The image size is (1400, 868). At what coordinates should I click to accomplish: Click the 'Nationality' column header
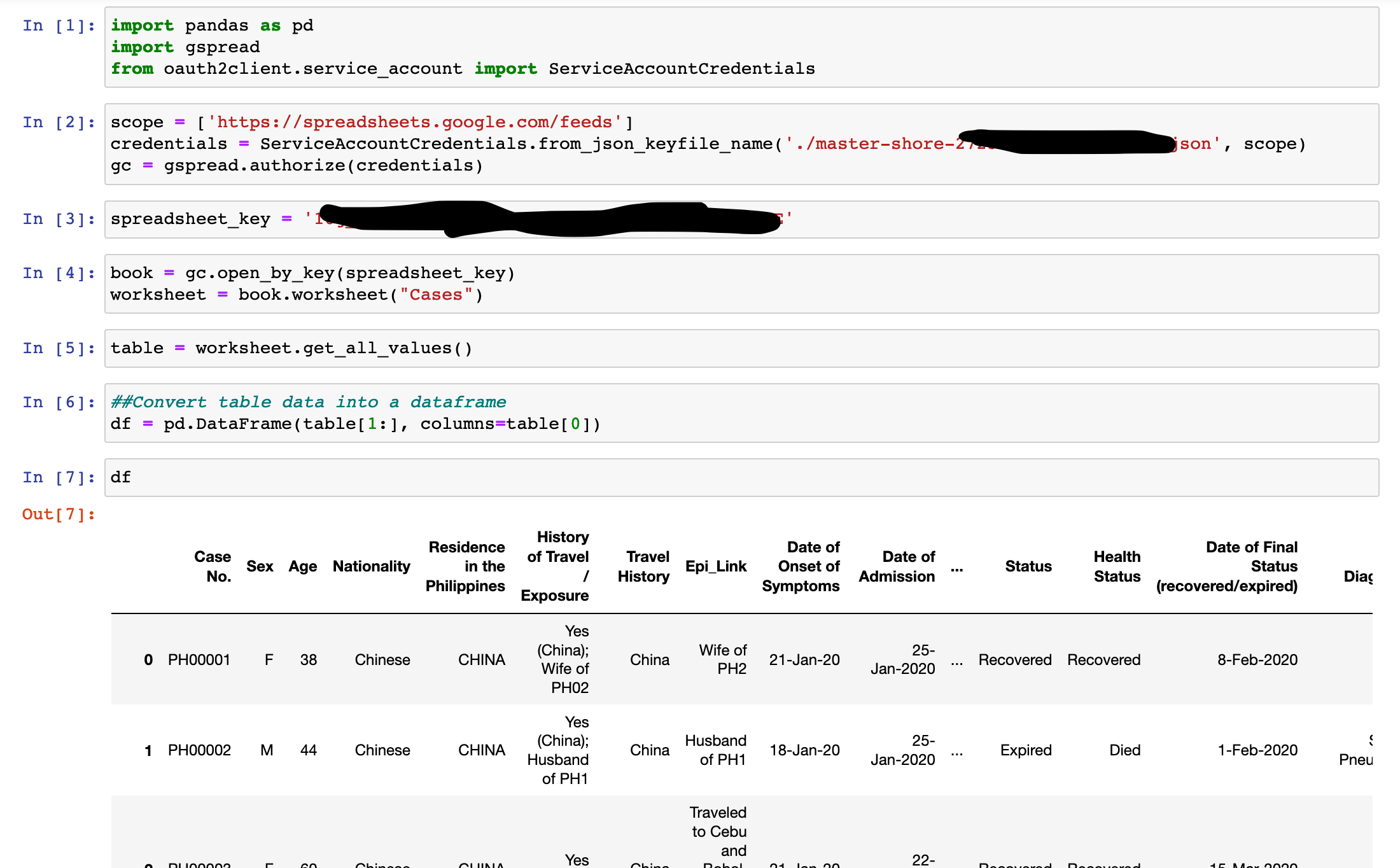coord(372,566)
